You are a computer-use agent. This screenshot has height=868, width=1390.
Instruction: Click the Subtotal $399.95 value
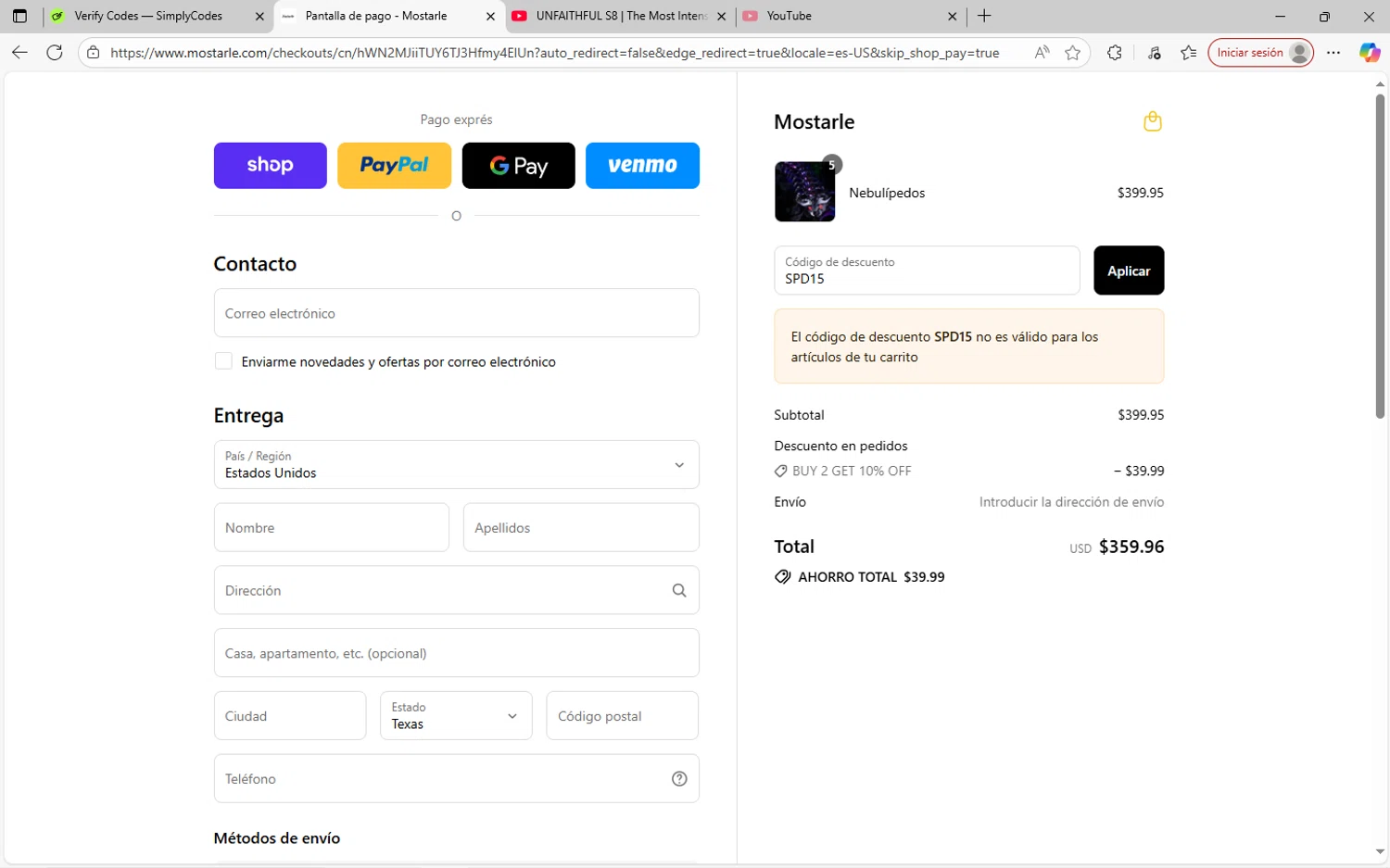(x=1141, y=415)
